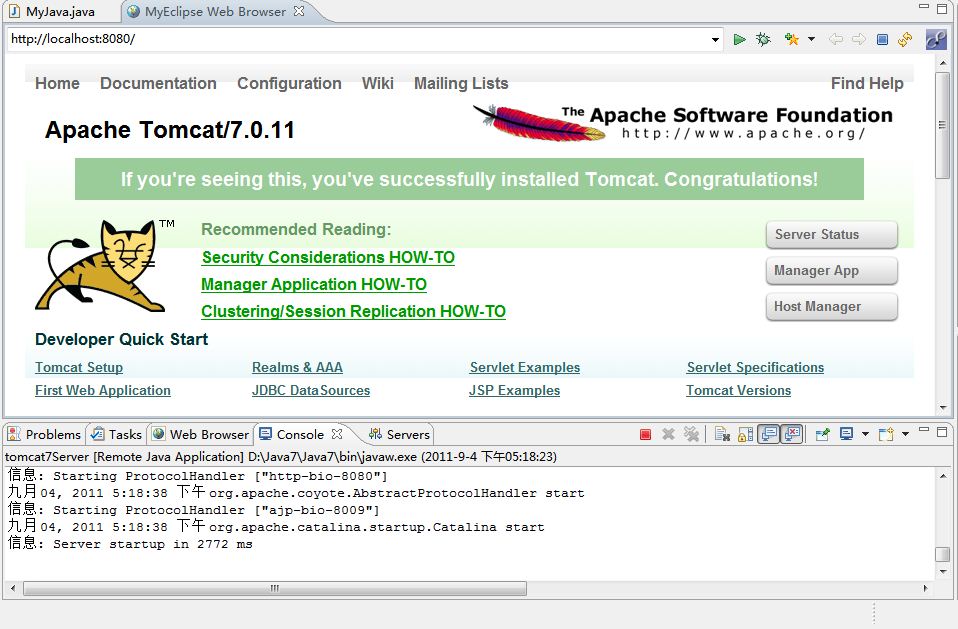958x629 pixels.
Task: Maximize the Console panel
Action: coord(942,432)
